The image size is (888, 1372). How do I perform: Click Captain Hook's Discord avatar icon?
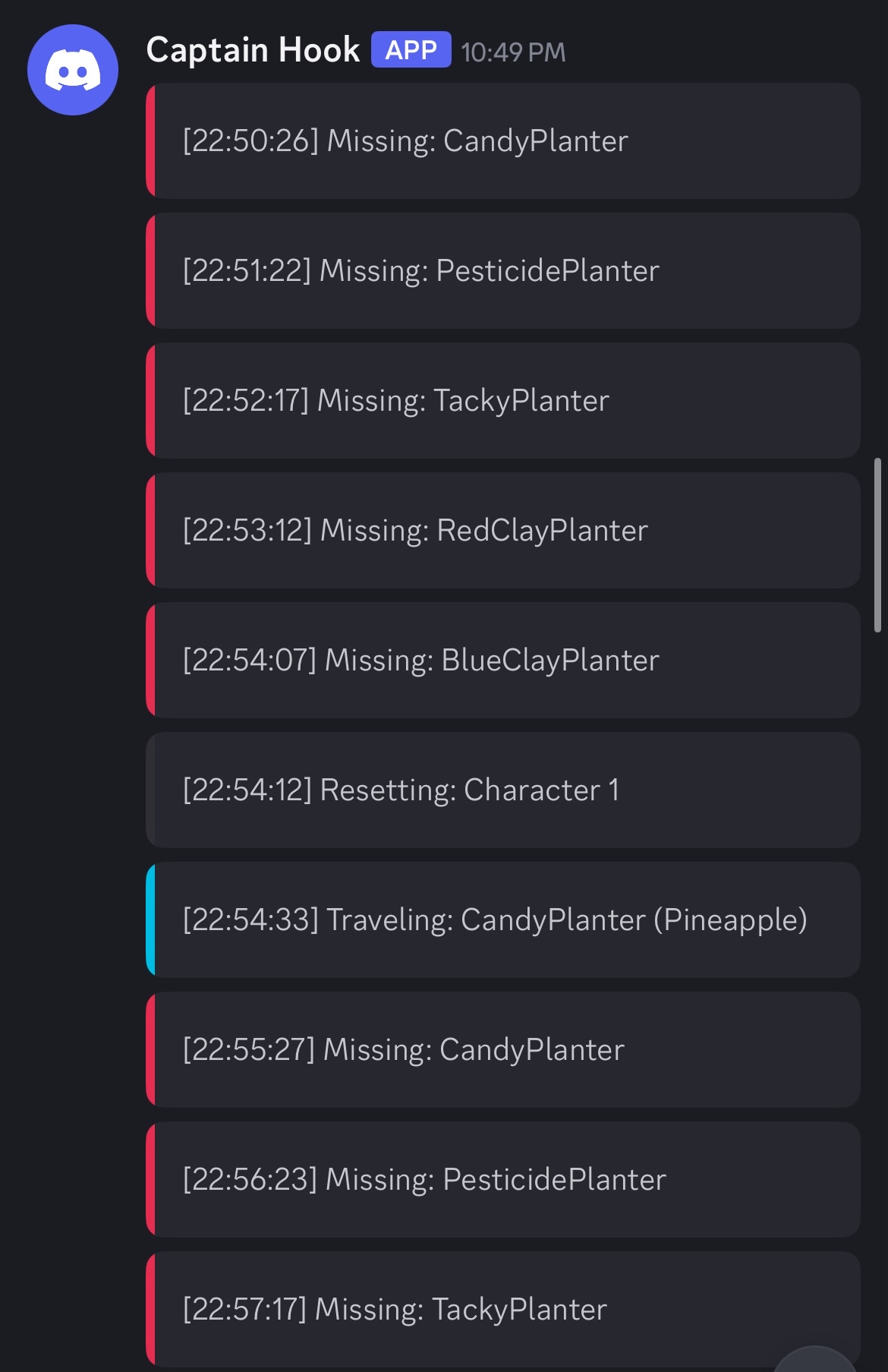point(73,70)
